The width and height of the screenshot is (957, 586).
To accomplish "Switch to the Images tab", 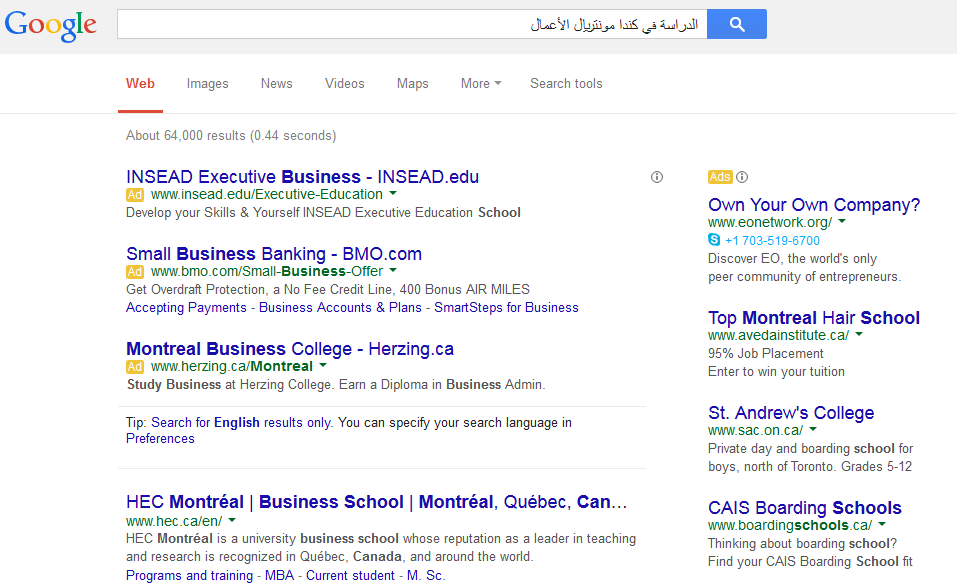I will click(x=207, y=84).
